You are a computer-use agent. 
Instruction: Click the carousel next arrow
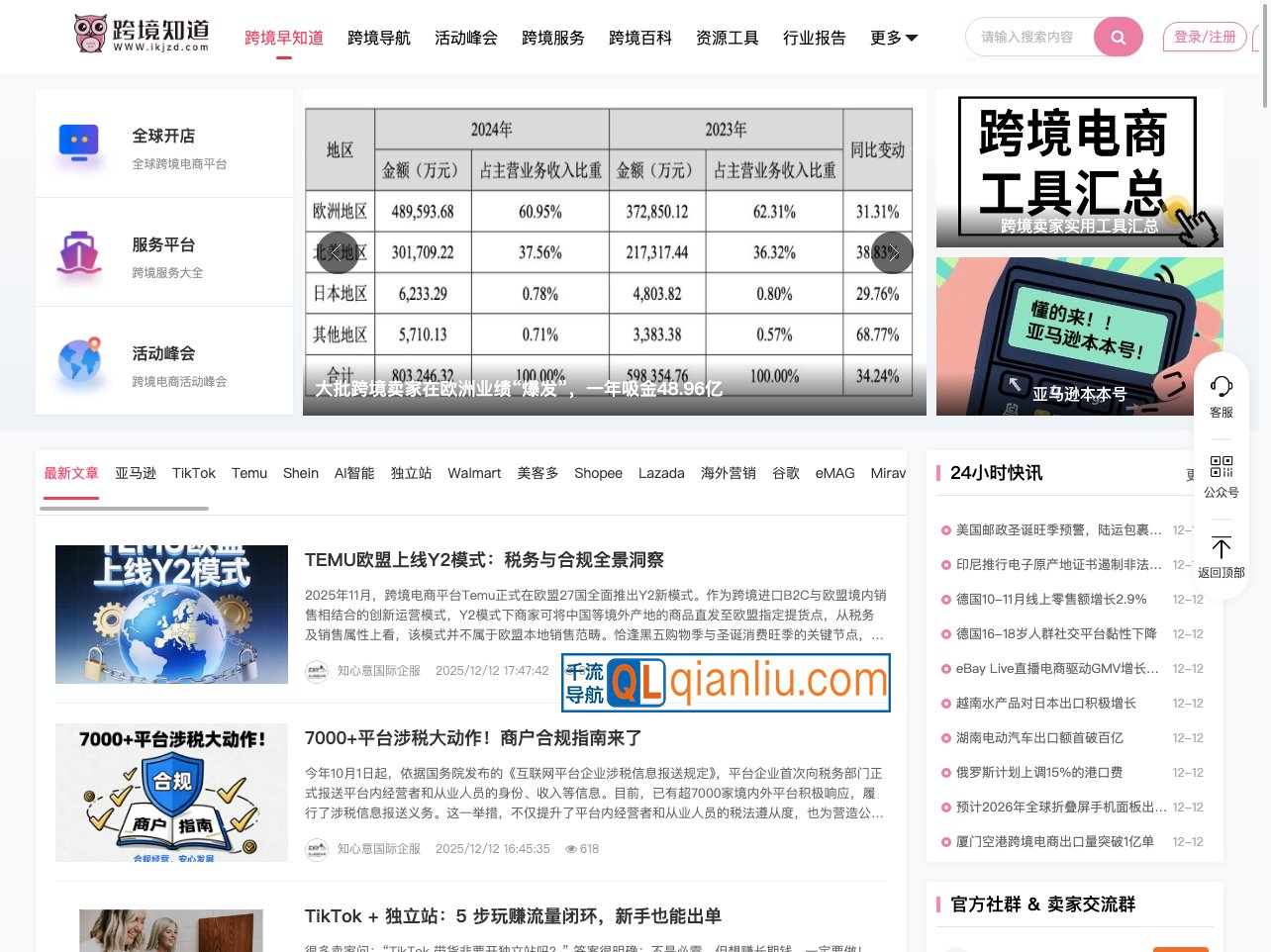[x=892, y=252]
